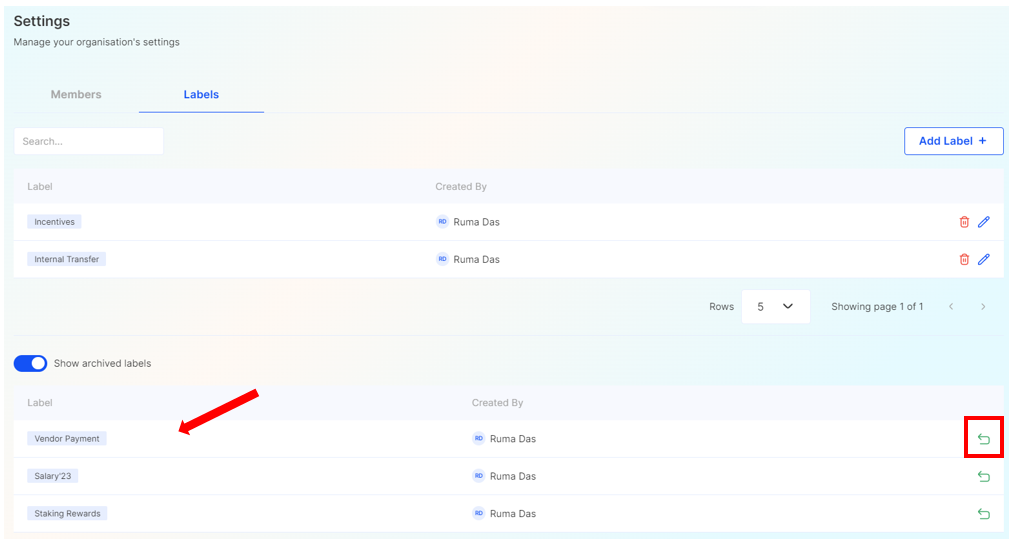Click the Vendor Payment label tag
Screen dimensions: 1012x545
click(67, 439)
